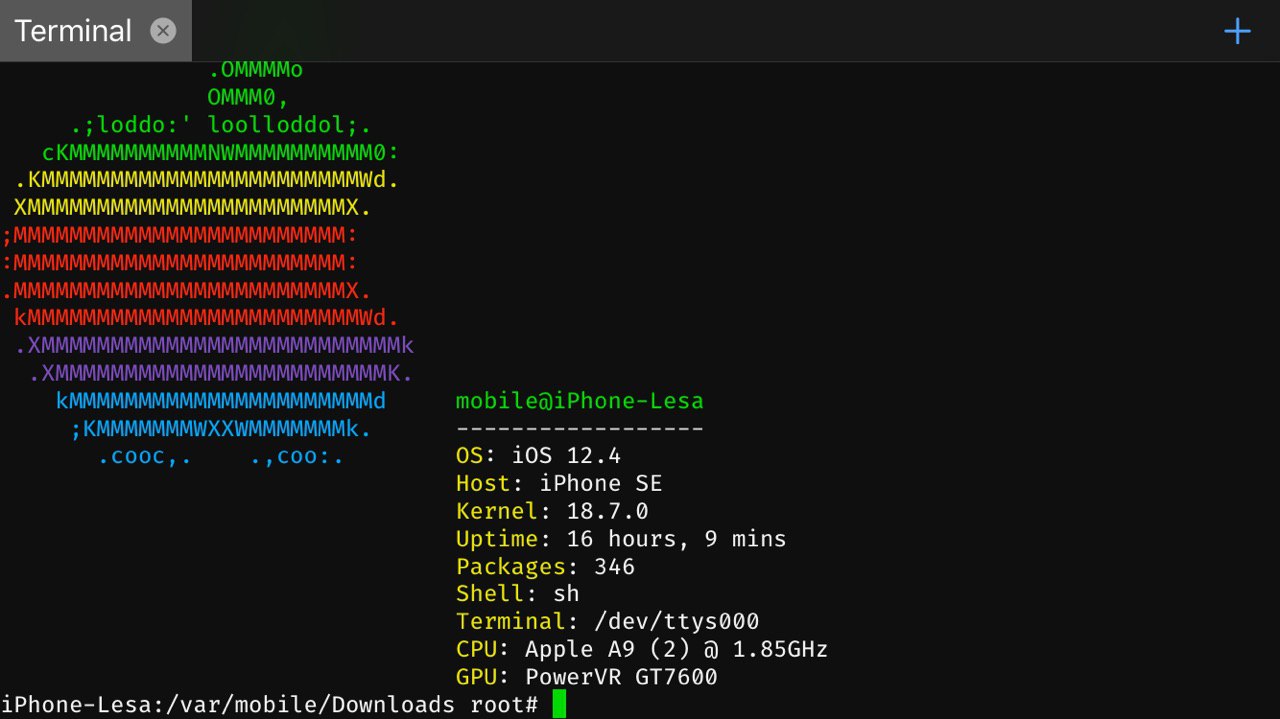Screen dimensions: 1280x719
Task: Click the iPhone-Lesa:/var/mobile/Downloads root# prompt
Action: [270, 705]
